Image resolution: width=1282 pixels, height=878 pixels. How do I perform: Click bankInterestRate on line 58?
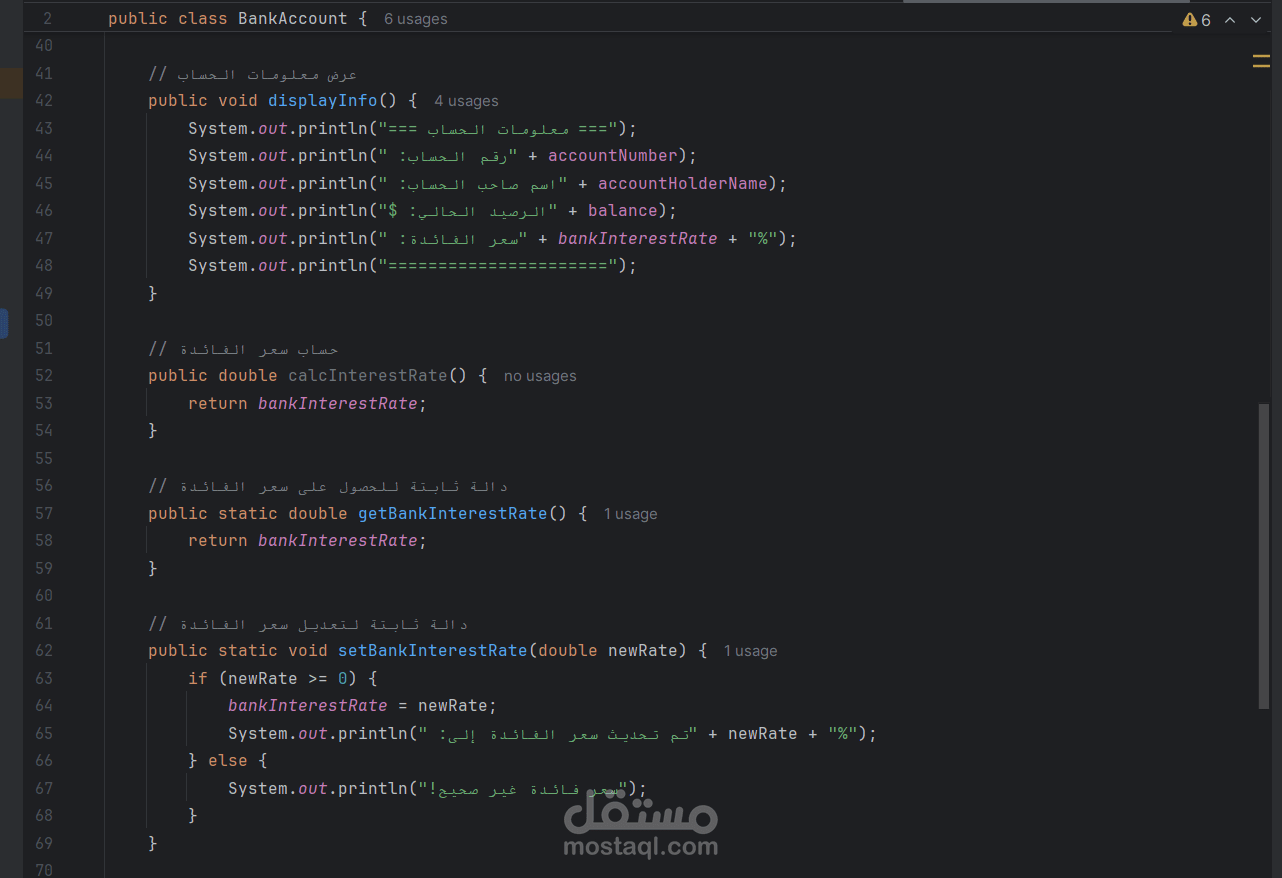[x=338, y=541]
